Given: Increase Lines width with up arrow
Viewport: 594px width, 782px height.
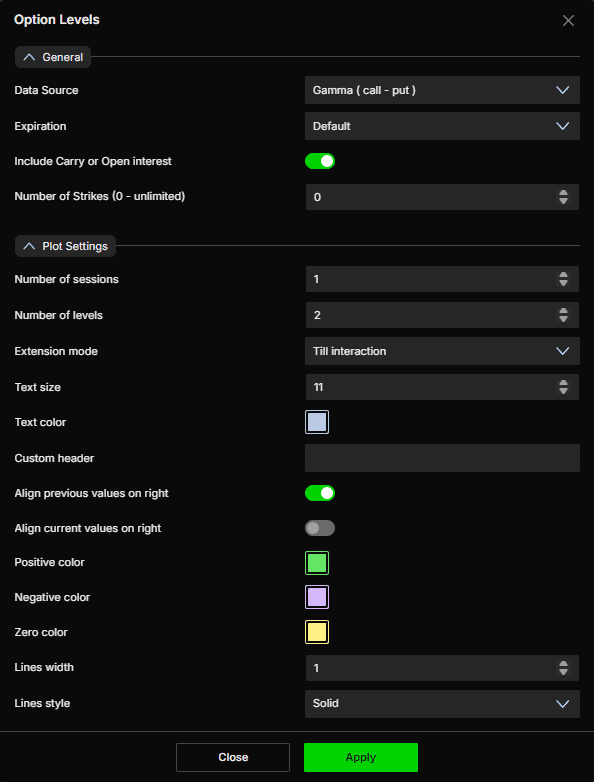Looking at the screenshot, I should pos(563,664).
